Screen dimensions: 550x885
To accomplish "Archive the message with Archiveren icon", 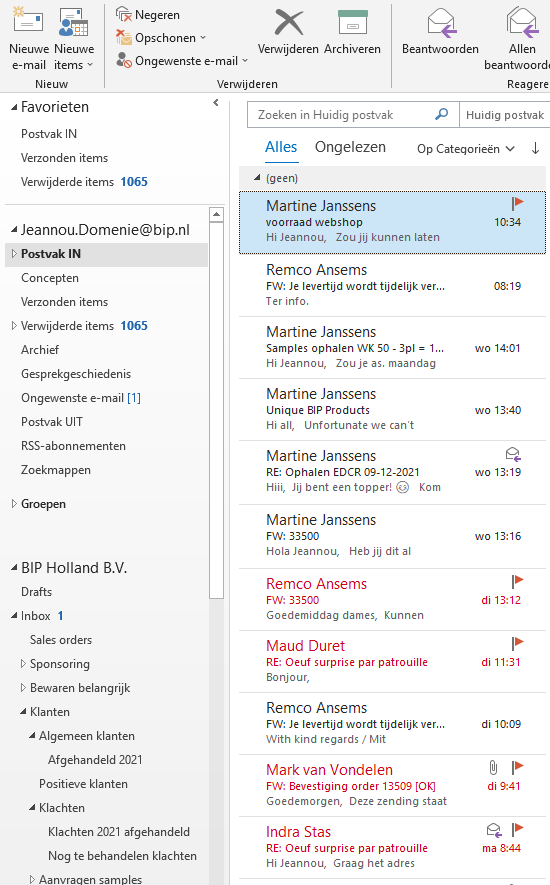I will [x=352, y=23].
